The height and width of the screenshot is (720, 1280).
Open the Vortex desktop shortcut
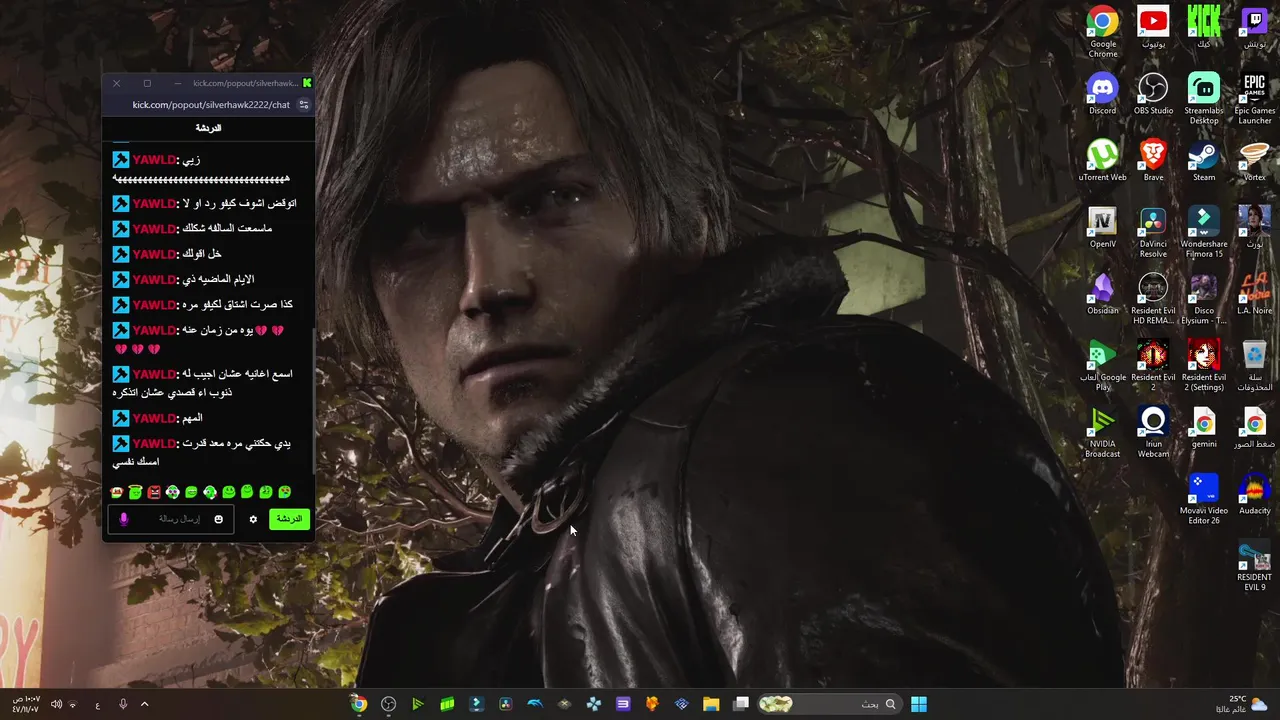pyautogui.click(x=1254, y=160)
